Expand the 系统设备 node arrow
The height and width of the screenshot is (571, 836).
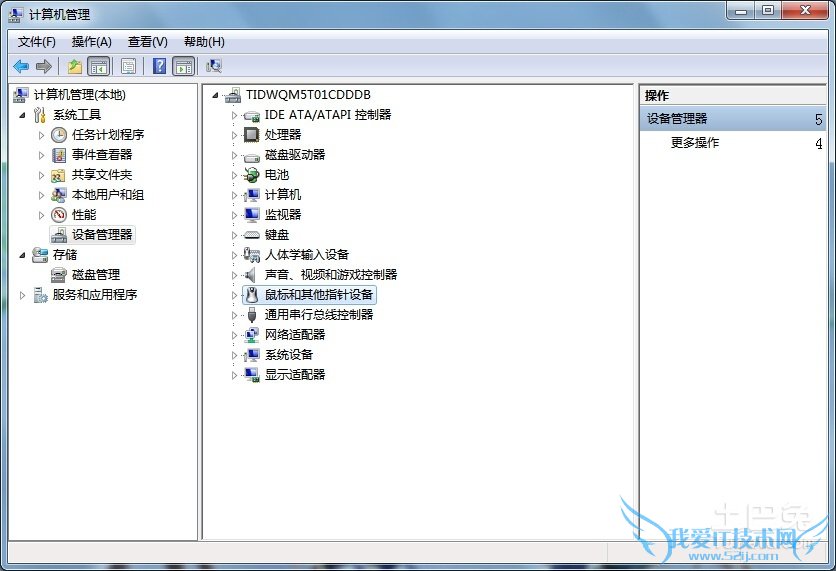point(234,355)
